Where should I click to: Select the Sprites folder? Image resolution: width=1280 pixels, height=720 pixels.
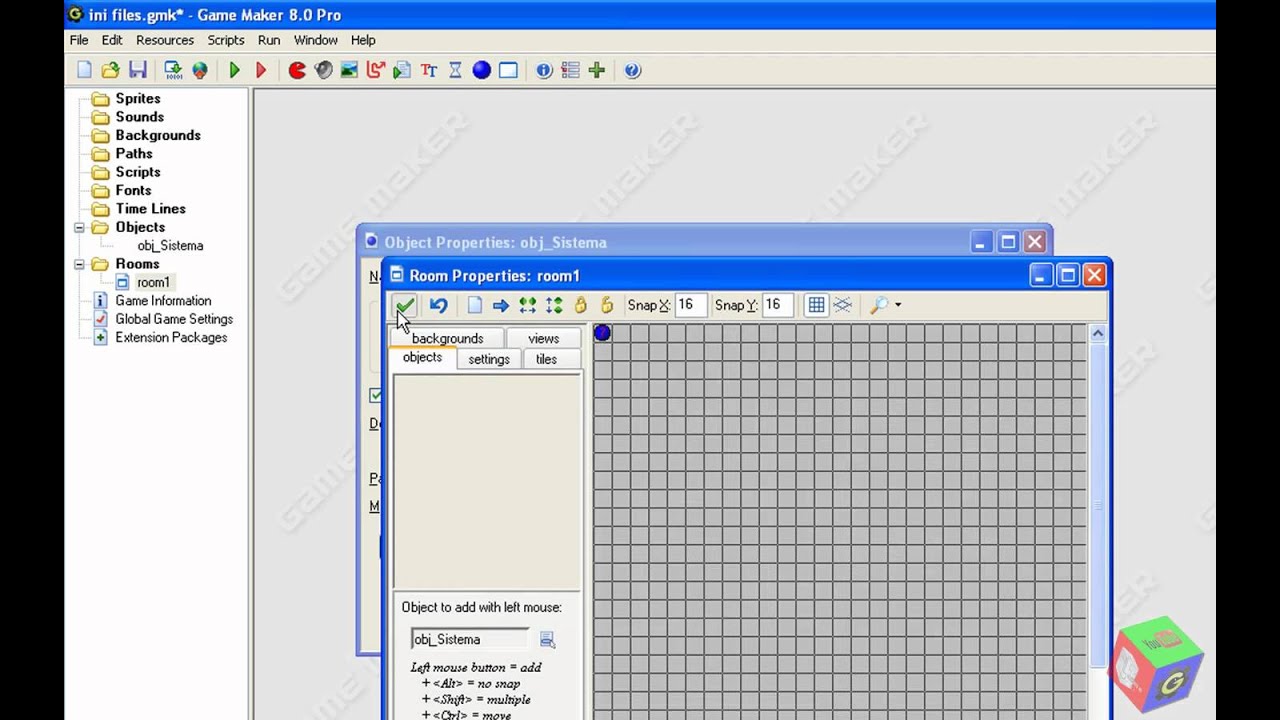[x=138, y=98]
